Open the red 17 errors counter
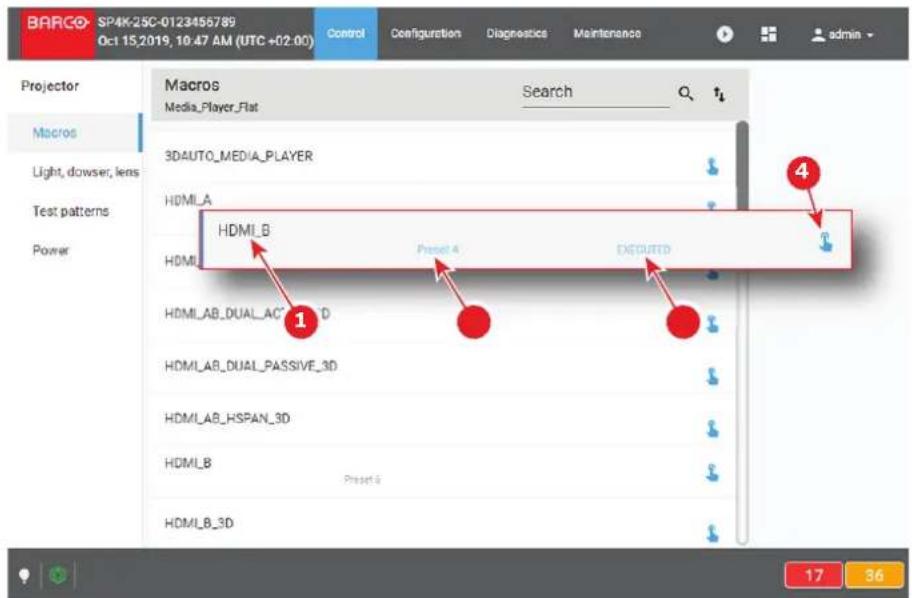 (813, 575)
